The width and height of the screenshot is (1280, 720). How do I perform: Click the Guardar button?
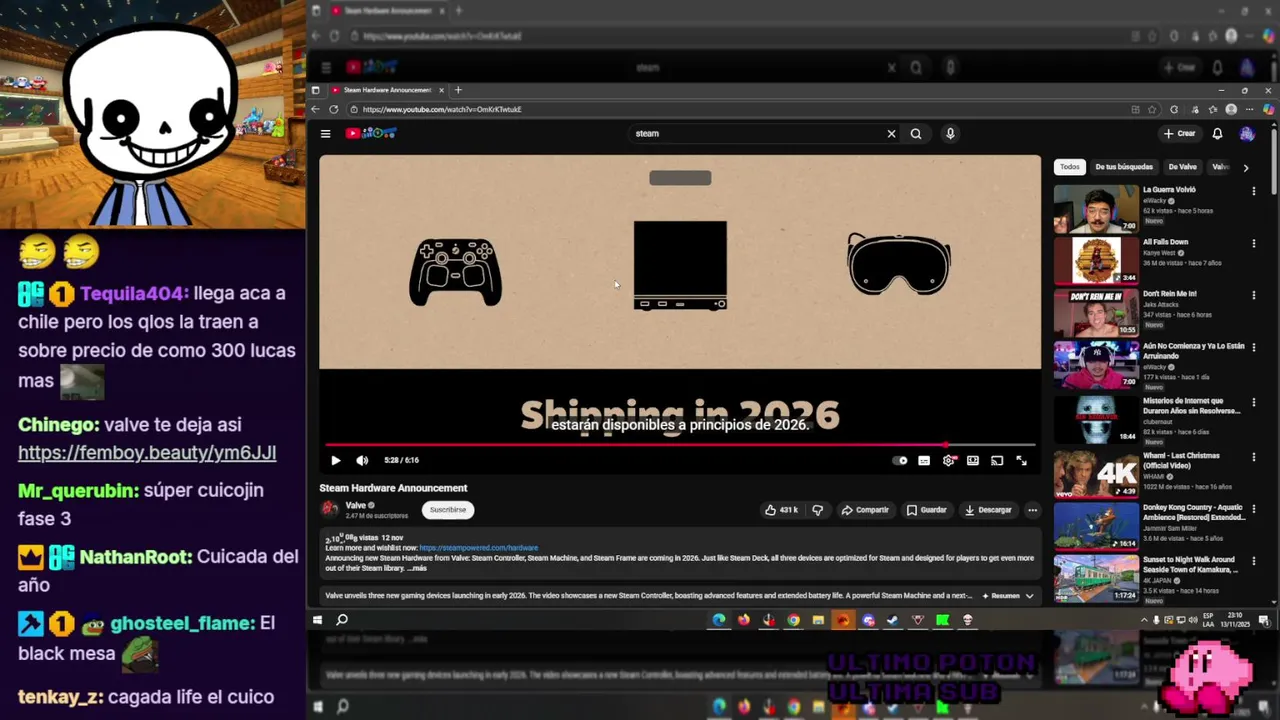click(926, 510)
